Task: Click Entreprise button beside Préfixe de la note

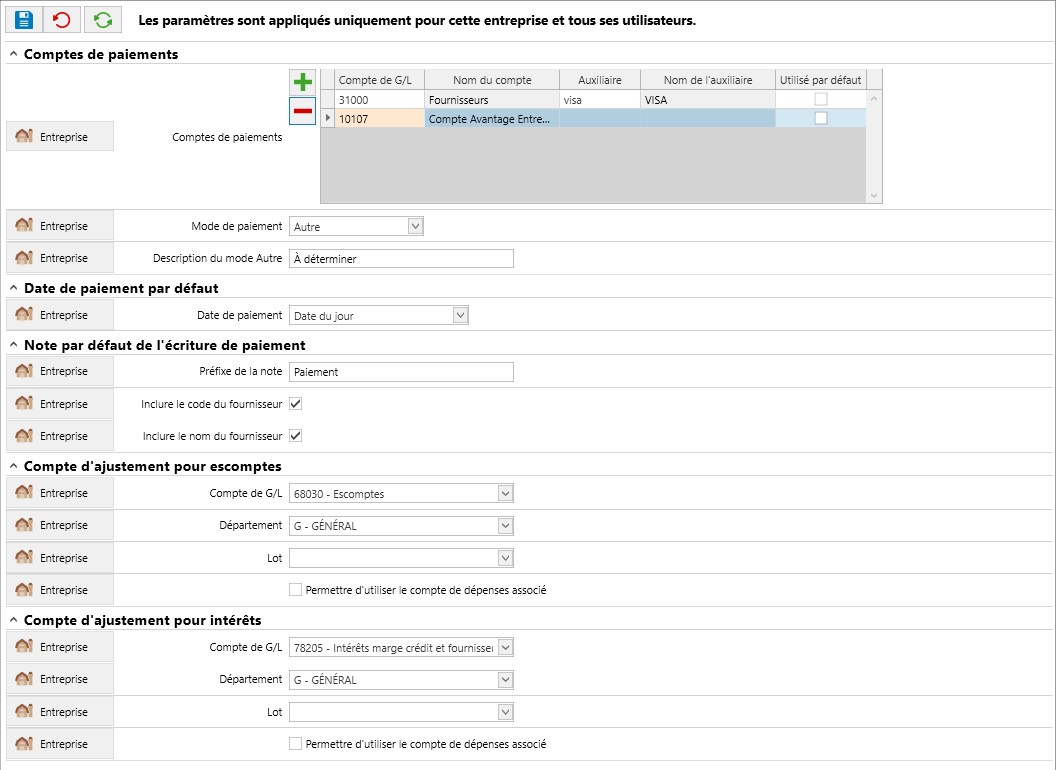Action: (x=60, y=371)
